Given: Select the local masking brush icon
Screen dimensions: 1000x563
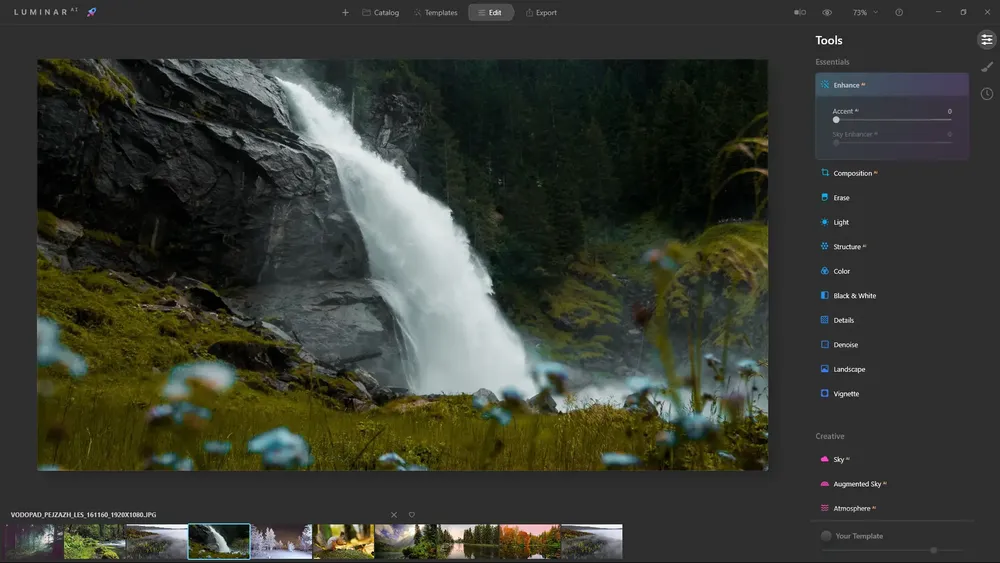Looking at the screenshot, I should tap(987, 67).
